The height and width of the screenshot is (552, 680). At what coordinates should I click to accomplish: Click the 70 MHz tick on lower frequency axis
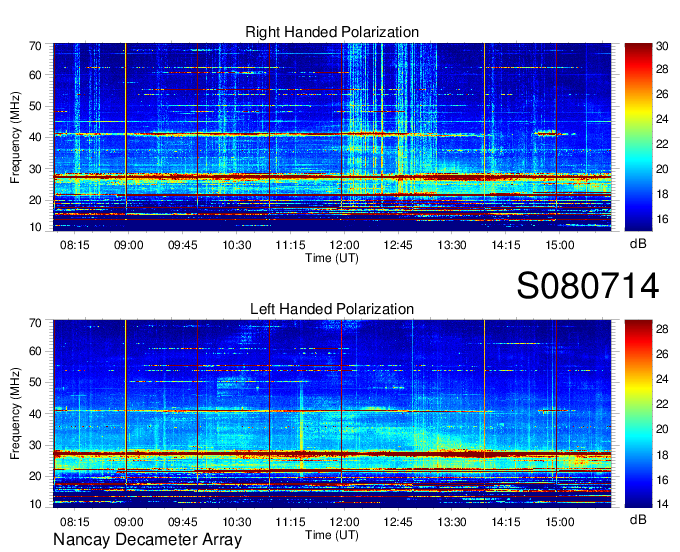point(36,323)
